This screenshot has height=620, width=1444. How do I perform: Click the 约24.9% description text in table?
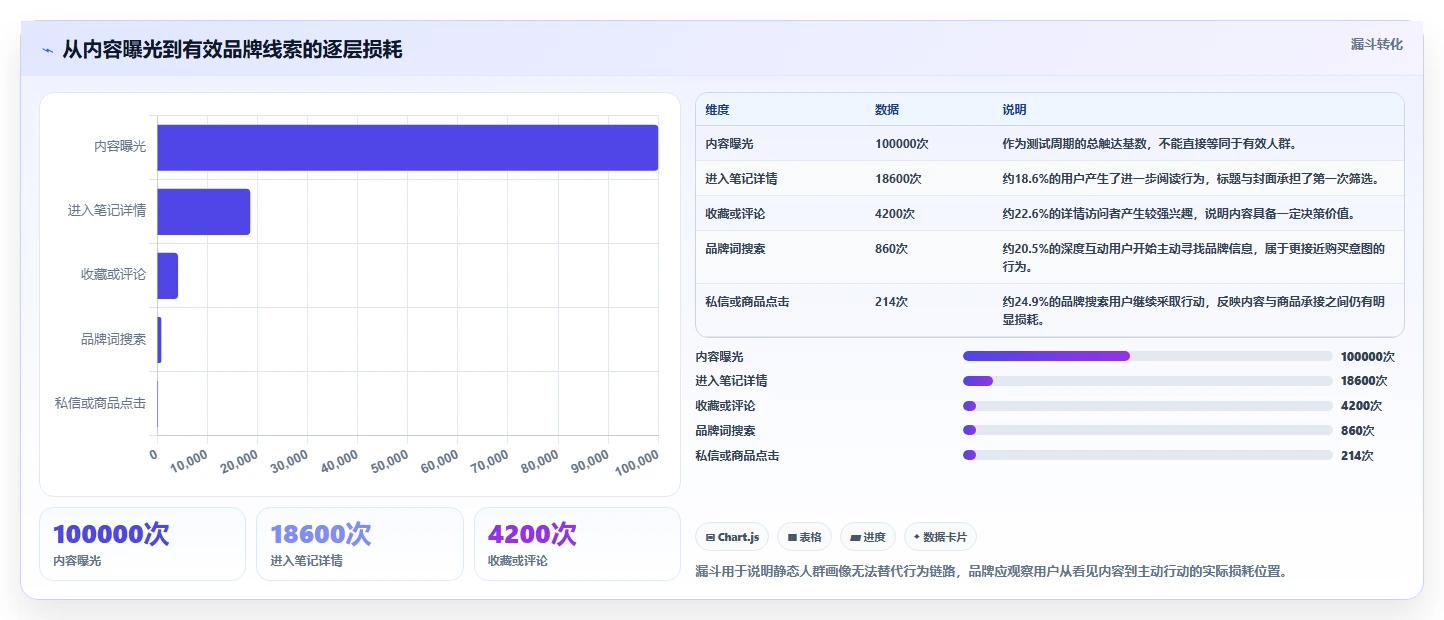pyautogui.click(x=1194, y=311)
